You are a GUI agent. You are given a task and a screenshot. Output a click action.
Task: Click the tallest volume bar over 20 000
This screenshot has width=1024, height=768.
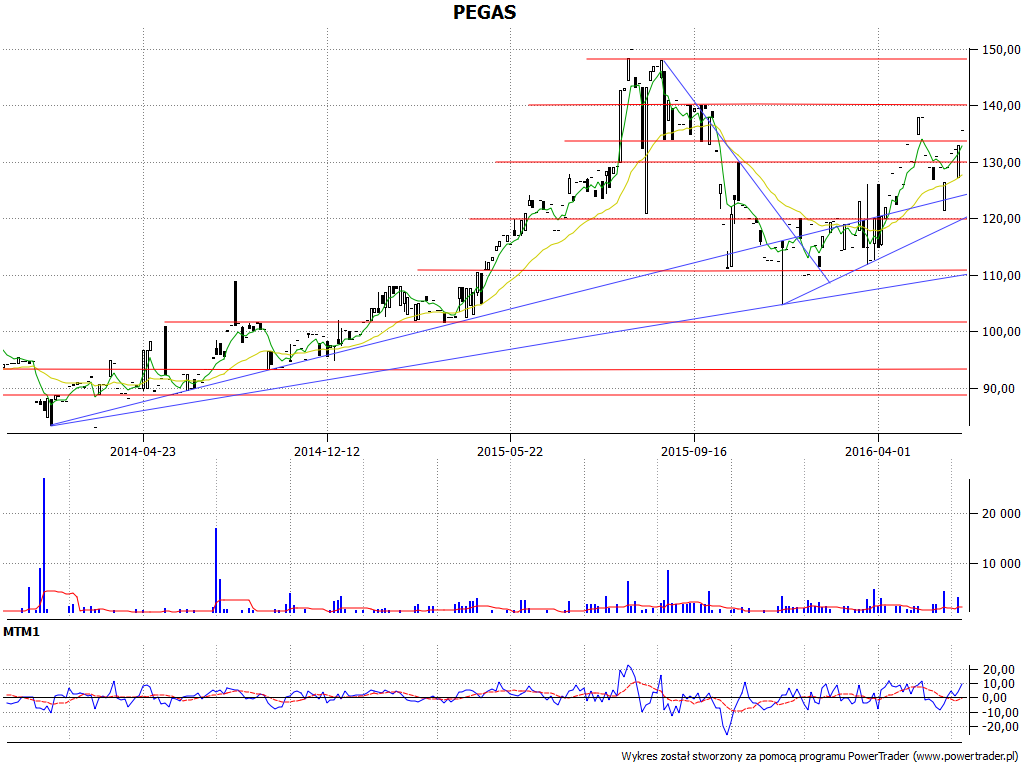[44, 545]
